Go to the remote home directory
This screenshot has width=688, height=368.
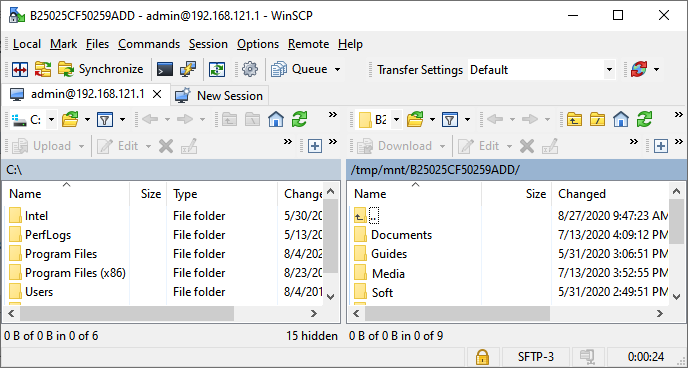pos(621,119)
